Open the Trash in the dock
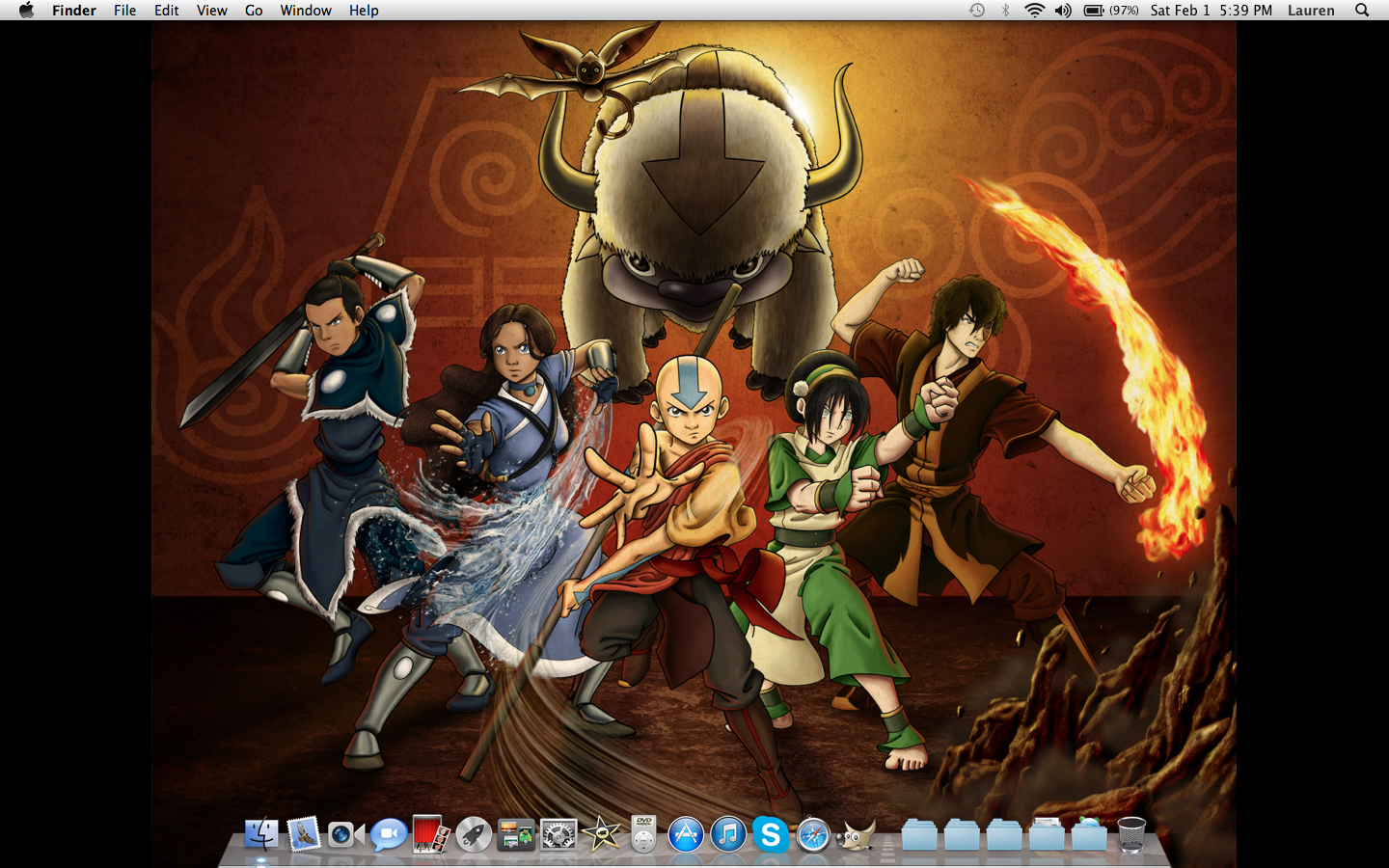Viewport: 1389px width, 868px height. click(1131, 834)
